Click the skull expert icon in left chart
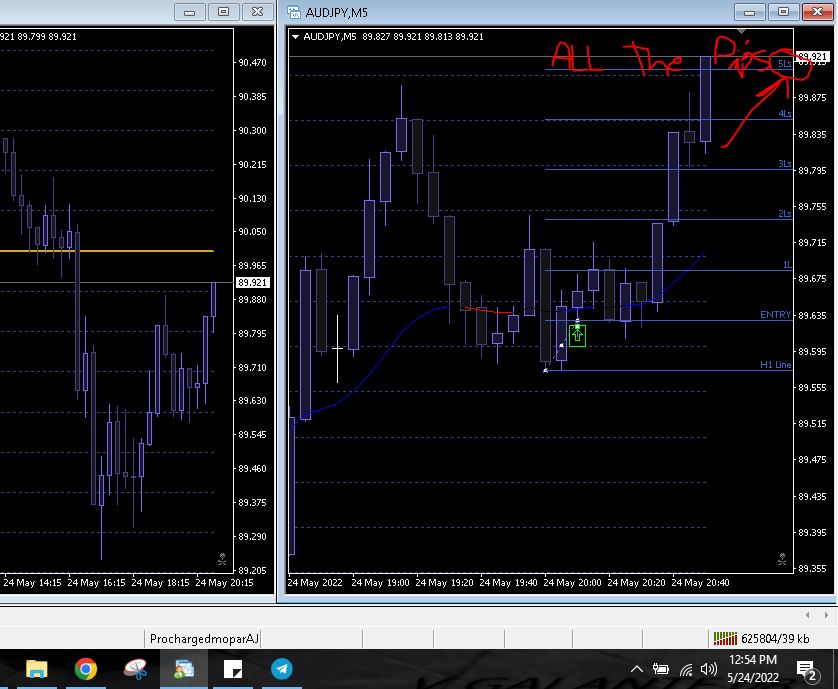The width and height of the screenshot is (838, 689). pos(222,560)
